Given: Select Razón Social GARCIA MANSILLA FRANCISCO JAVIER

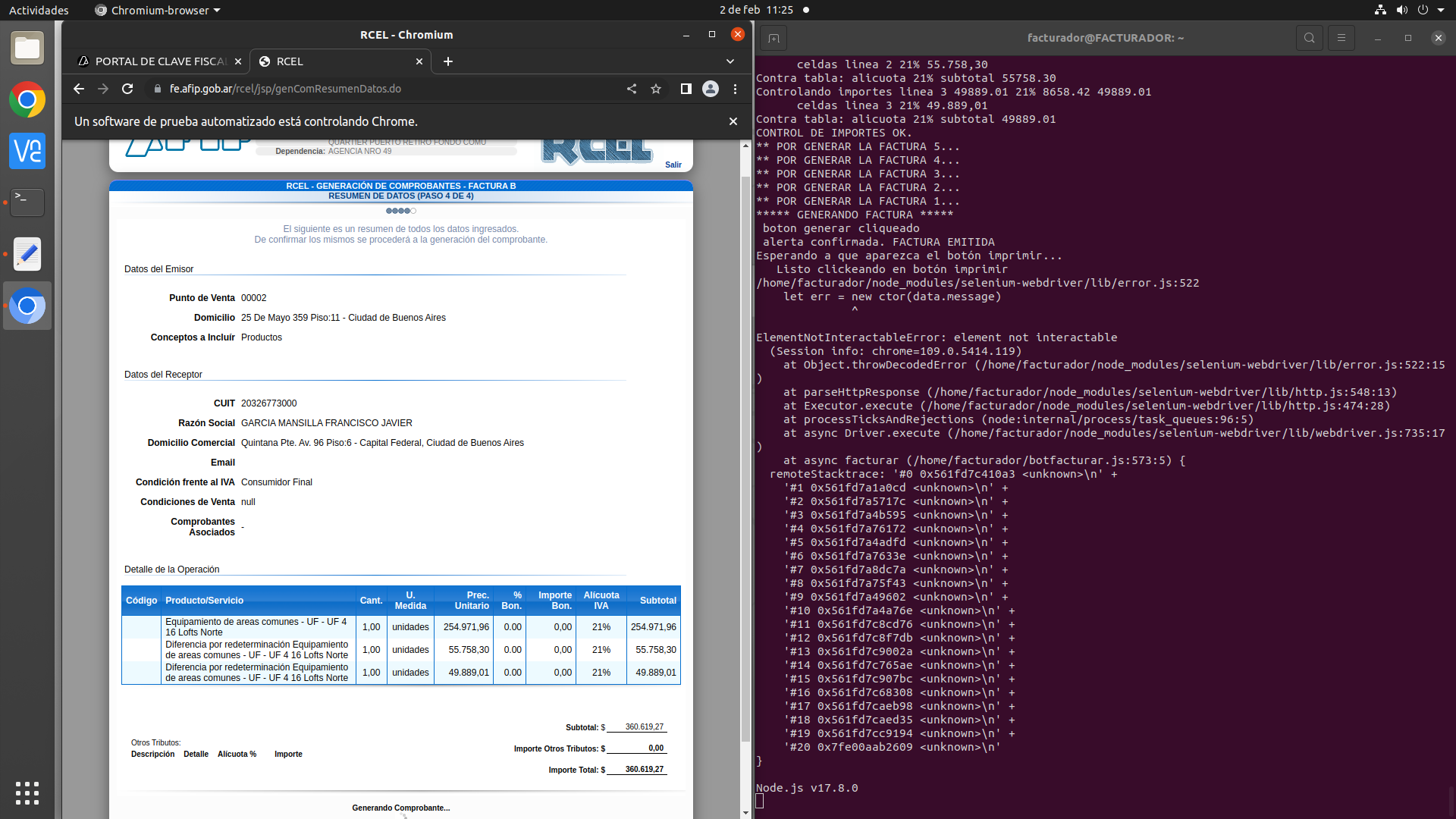Looking at the screenshot, I should coord(327,423).
